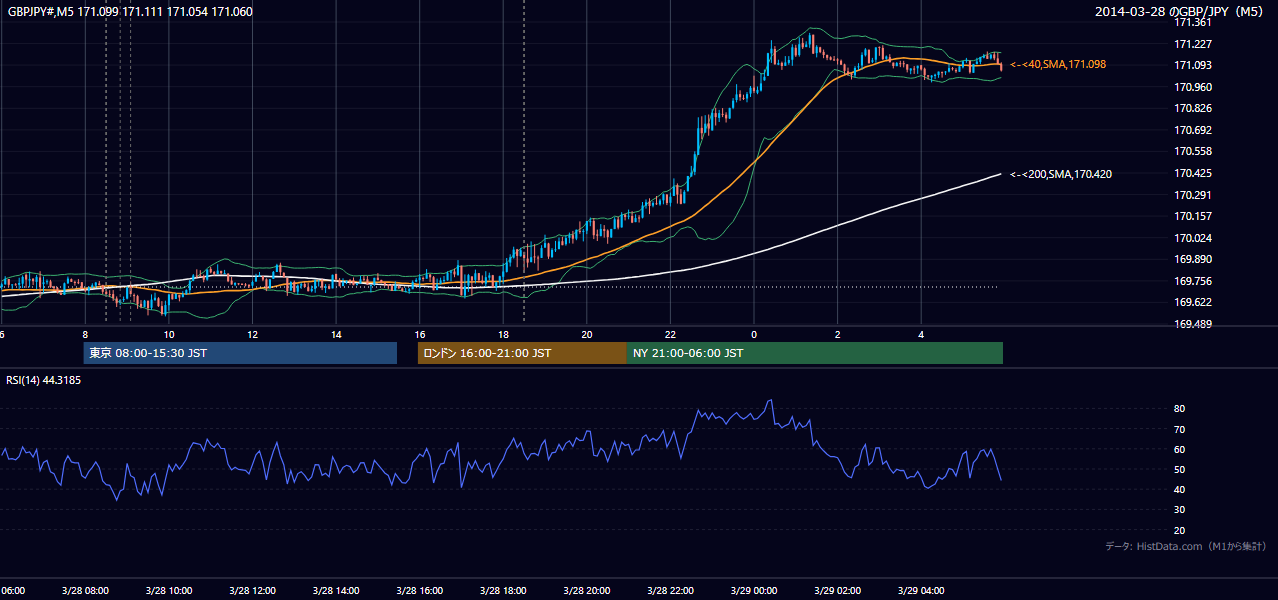Image resolution: width=1278 pixels, height=600 pixels.
Task: Click price axis label 171.093
Action: coord(1193,65)
